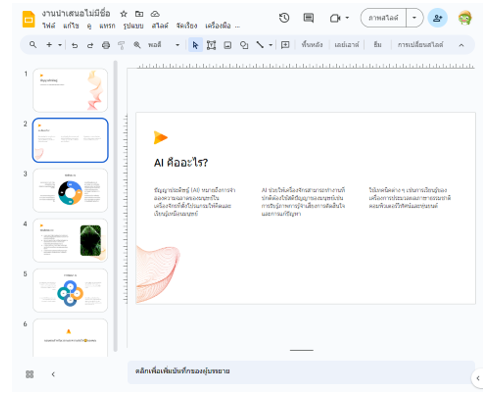
Task: Open the camera meet dropdown arrow
Action: [x=347, y=18]
